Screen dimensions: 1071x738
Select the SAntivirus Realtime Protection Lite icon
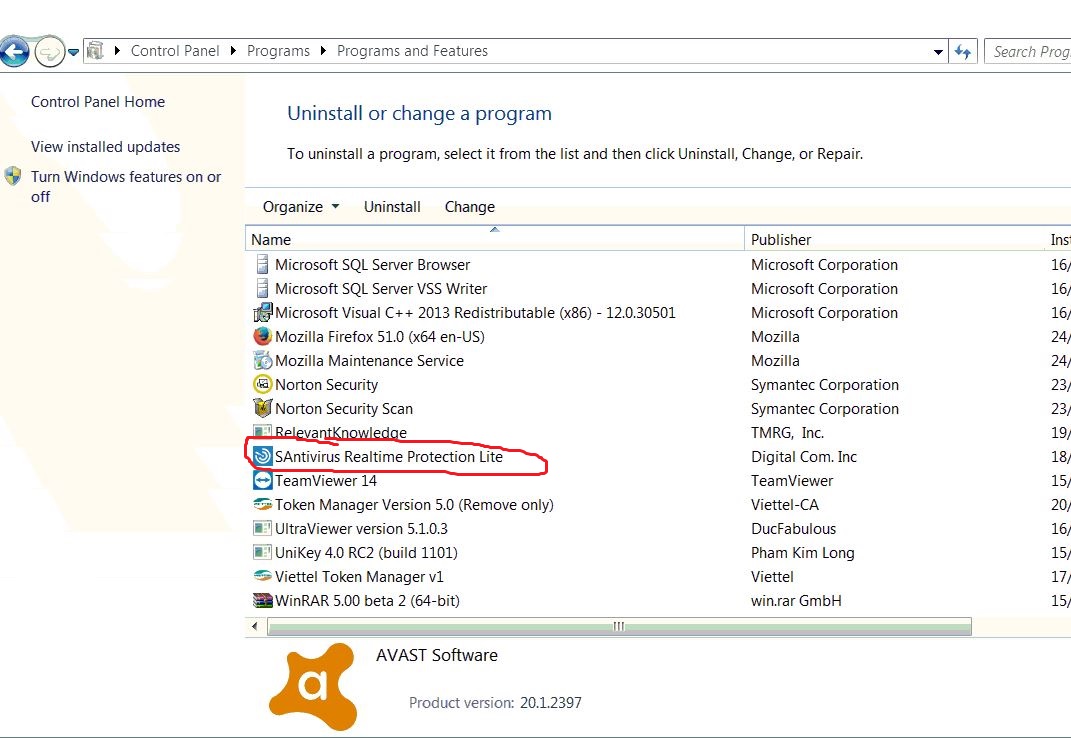tap(262, 456)
